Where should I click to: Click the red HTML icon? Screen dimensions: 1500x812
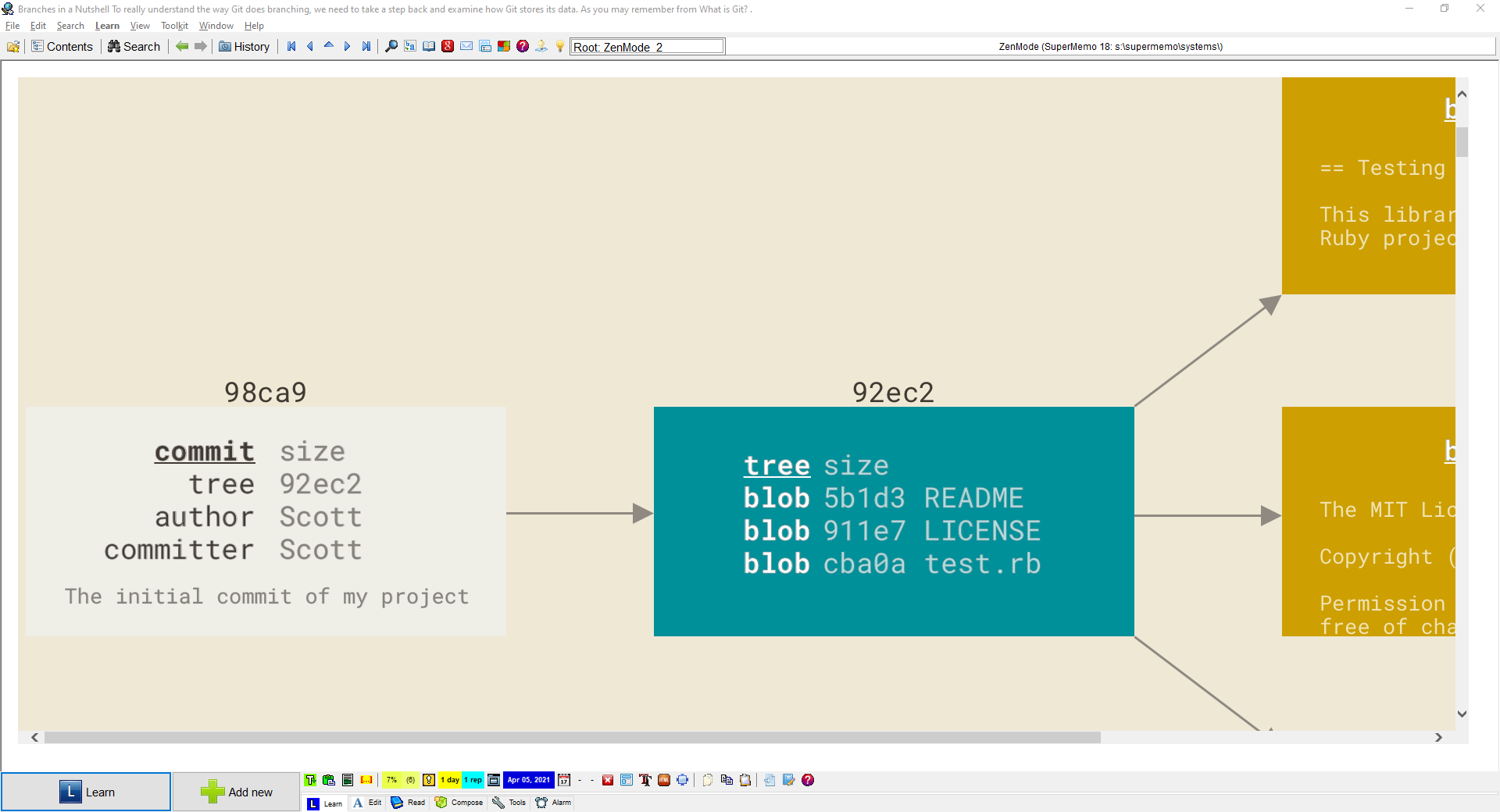(664, 780)
